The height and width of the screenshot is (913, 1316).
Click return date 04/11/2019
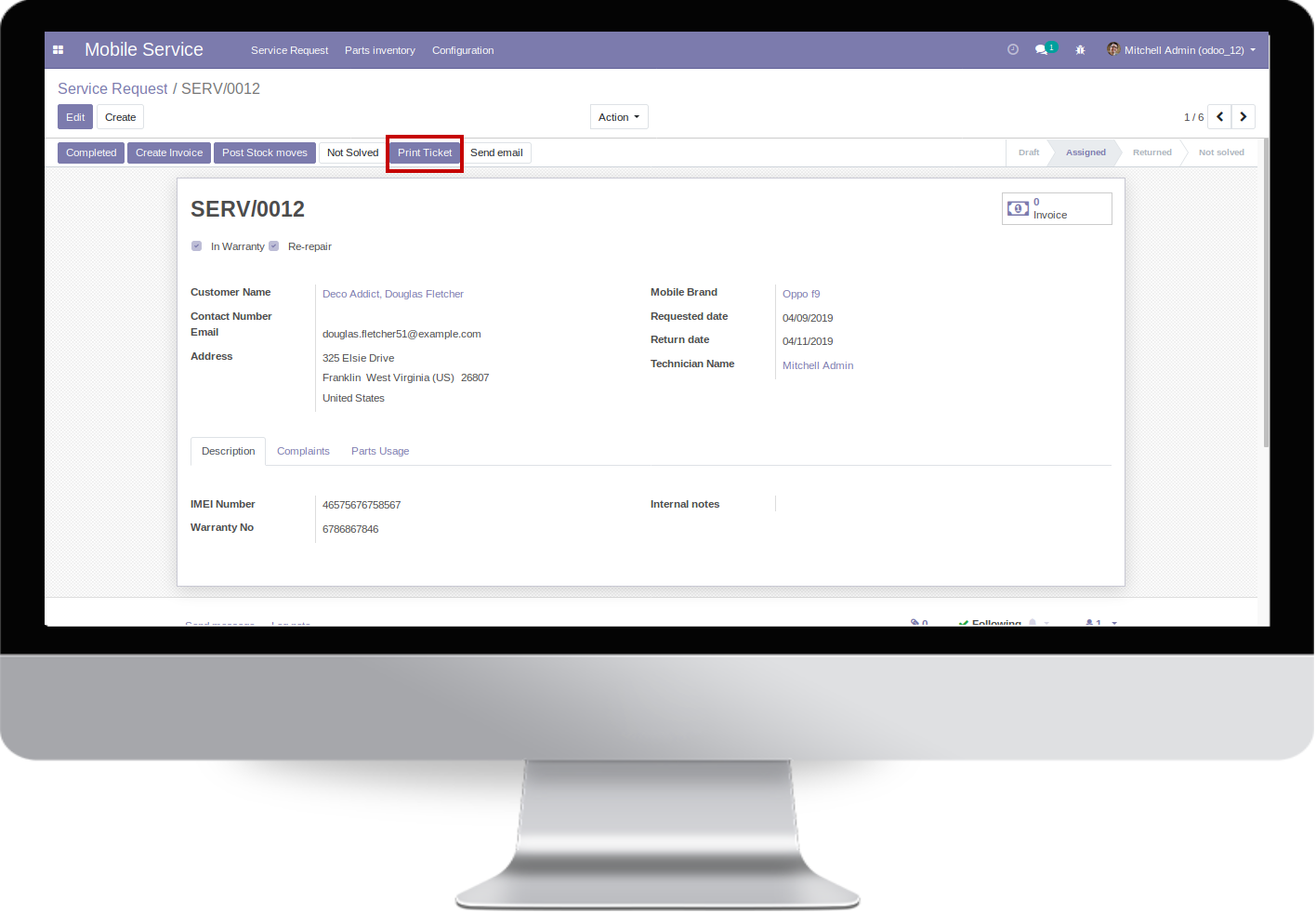tap(808, 341)
